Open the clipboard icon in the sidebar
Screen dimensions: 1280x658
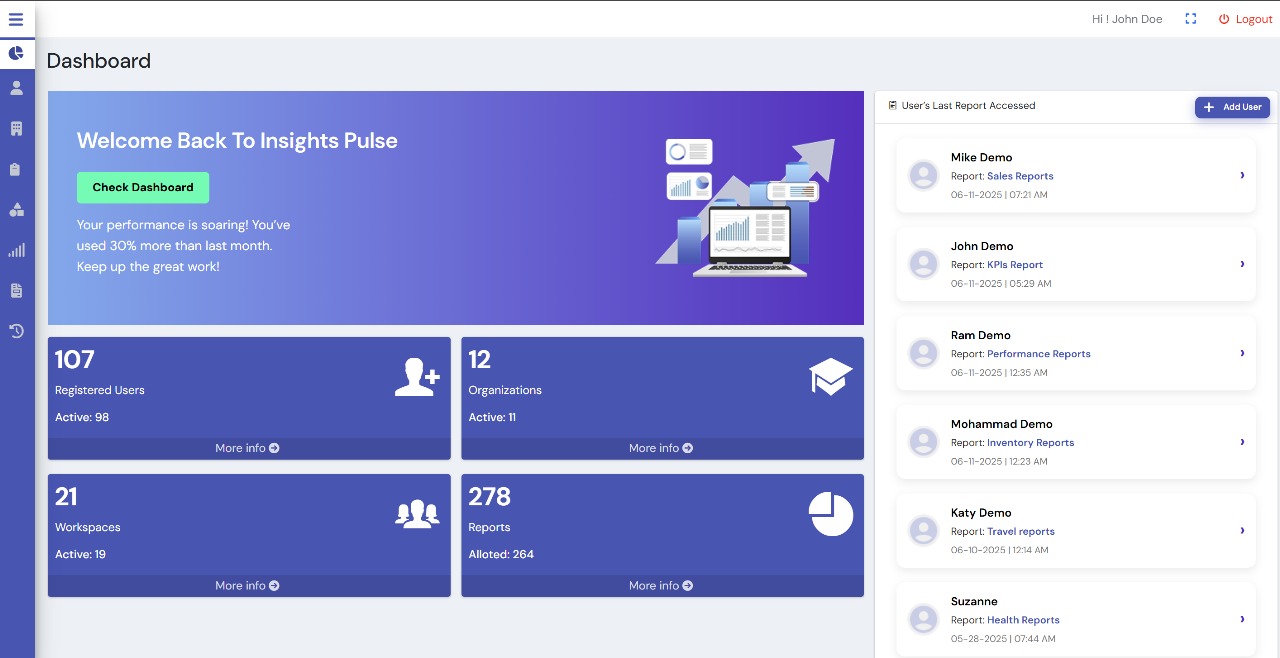[16, 169]
